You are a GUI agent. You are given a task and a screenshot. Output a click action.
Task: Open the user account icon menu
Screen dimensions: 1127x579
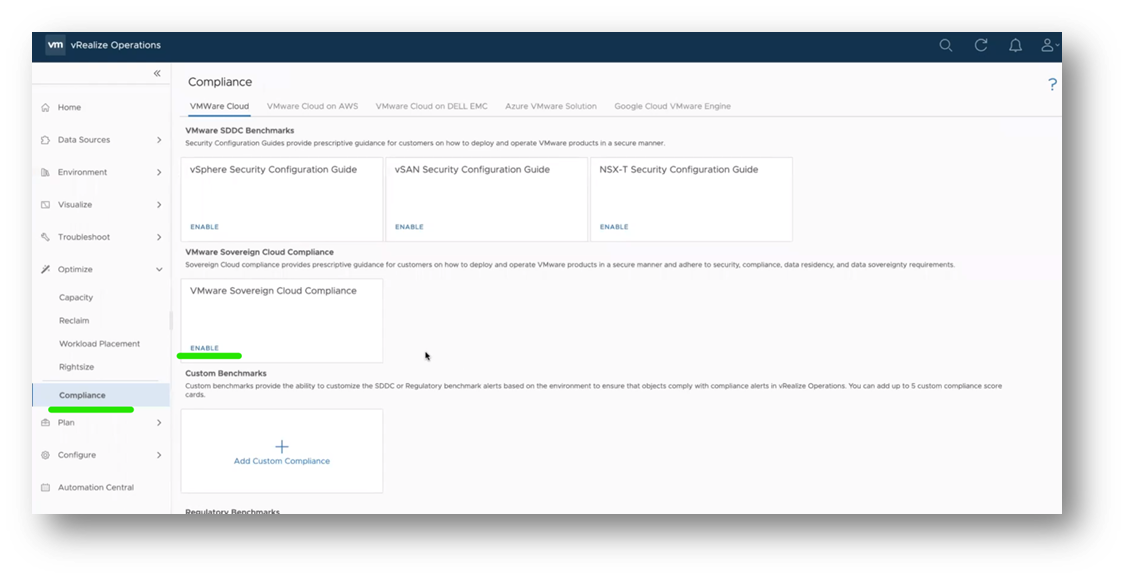1049,45
